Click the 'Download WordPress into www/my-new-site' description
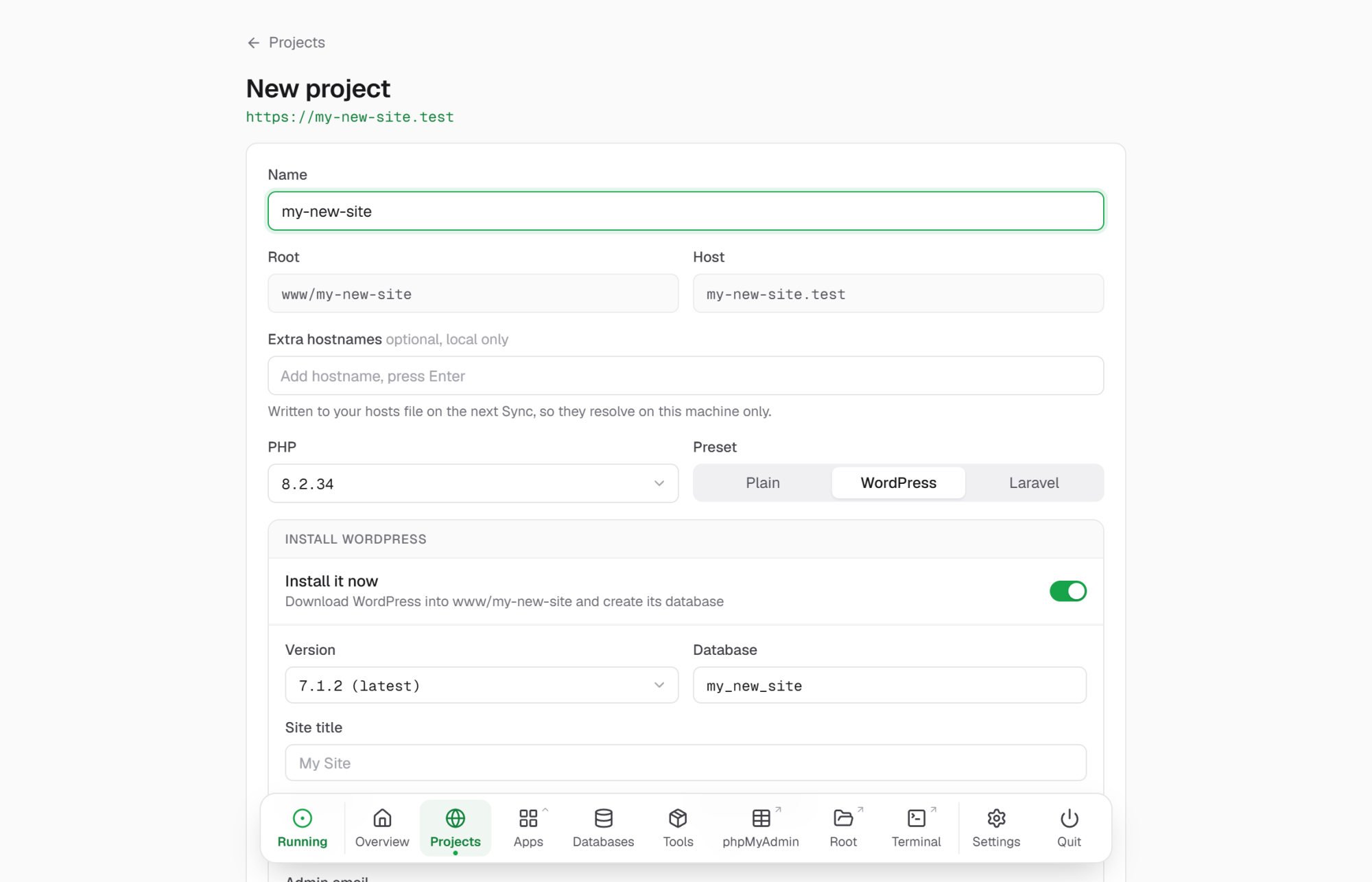 click(x=504, y=601)
